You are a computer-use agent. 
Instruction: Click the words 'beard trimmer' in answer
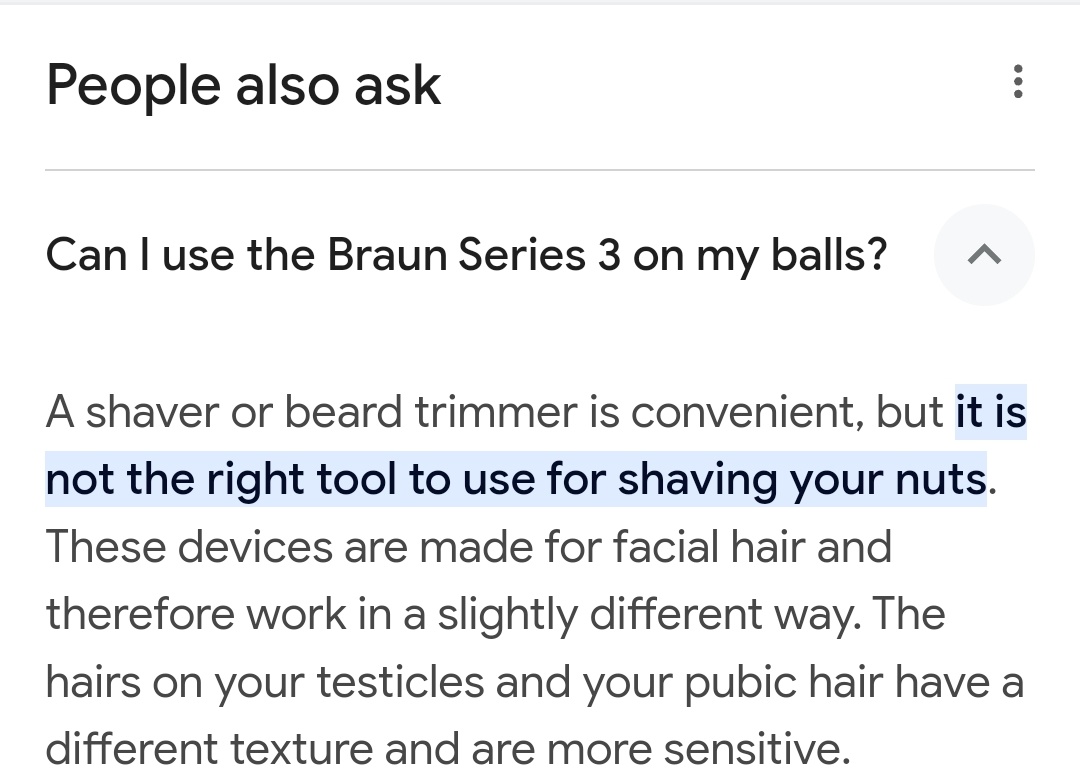pyautogui.click(x=430, y=412)
